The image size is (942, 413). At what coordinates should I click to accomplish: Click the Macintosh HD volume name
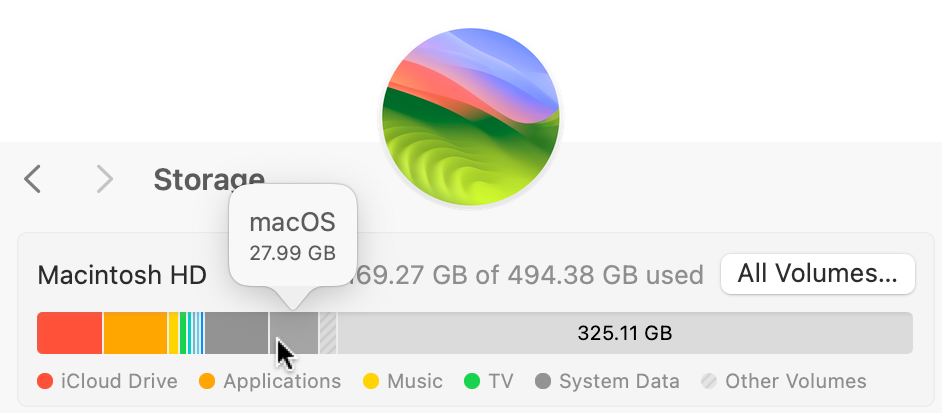(121, 275)
